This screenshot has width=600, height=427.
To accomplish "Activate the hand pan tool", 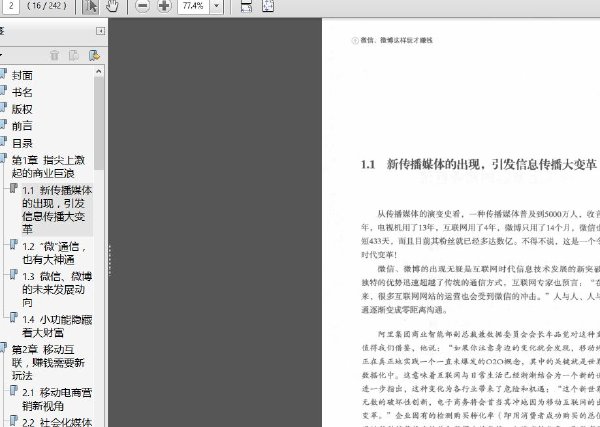I will pos(112,6).
